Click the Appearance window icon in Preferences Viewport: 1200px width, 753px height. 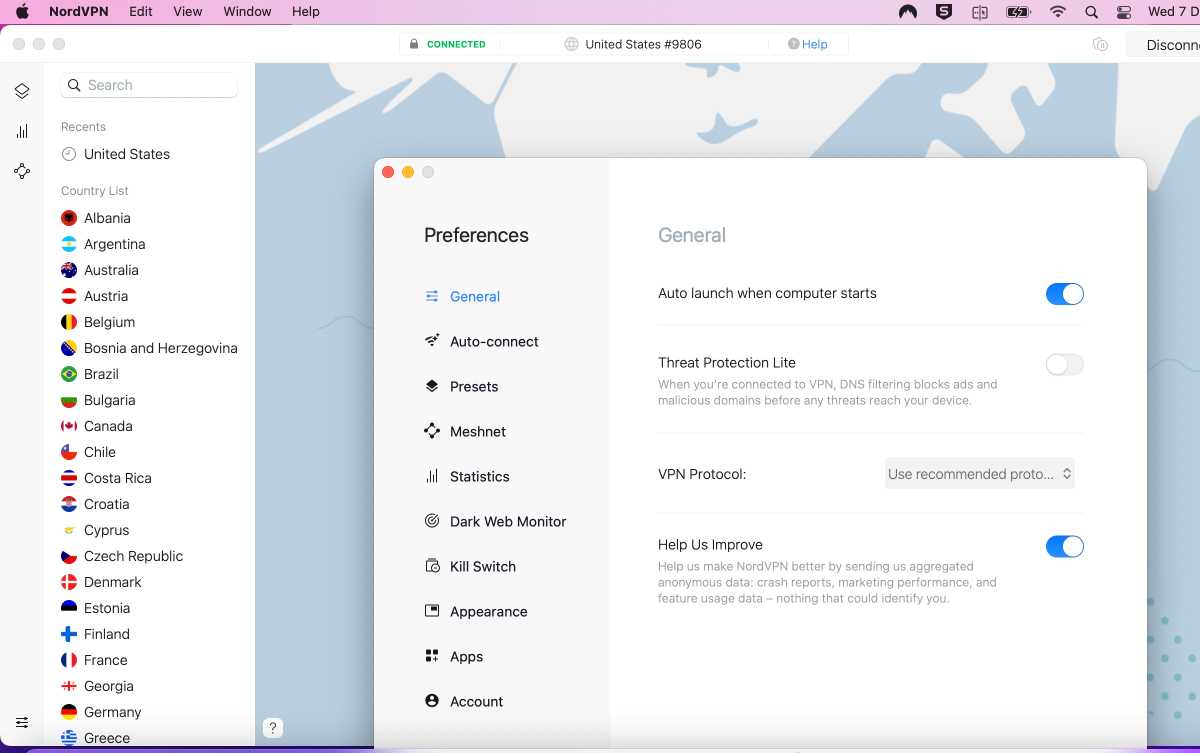[432, 611]
